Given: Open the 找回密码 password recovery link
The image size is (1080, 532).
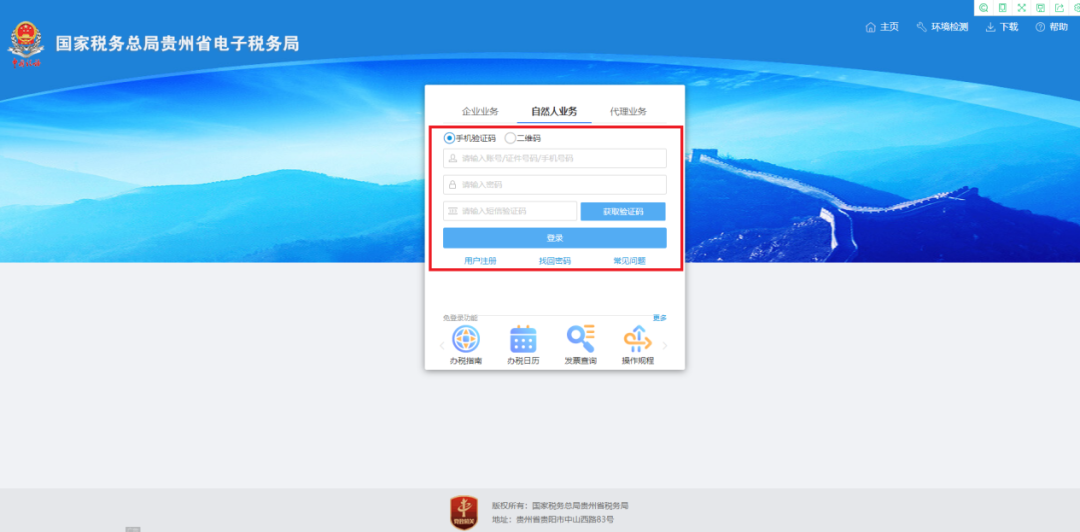Looking at the screenshot, I should click(554, 261).
